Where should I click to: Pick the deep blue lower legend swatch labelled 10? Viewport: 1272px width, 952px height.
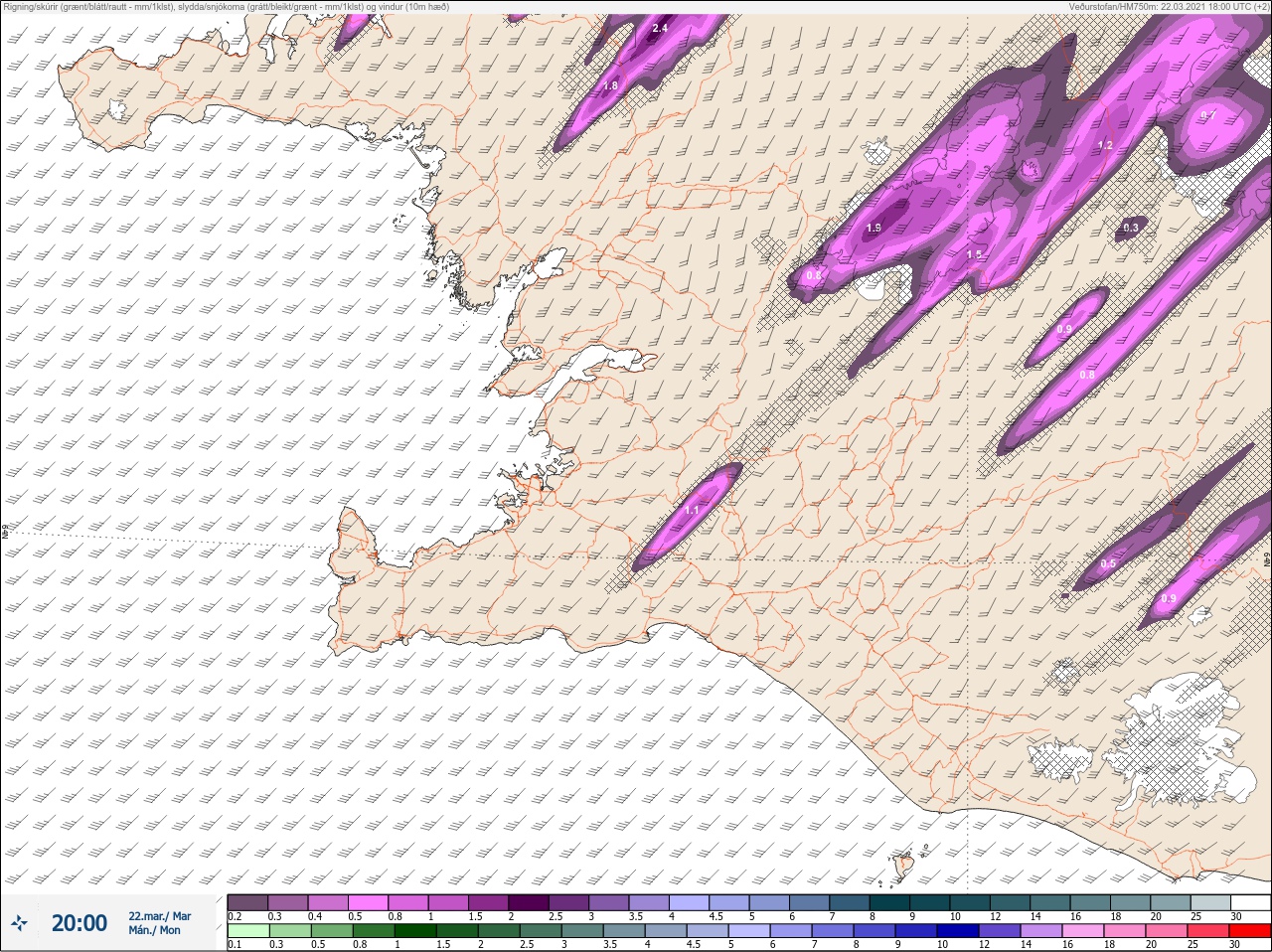[x=957, y=931]
